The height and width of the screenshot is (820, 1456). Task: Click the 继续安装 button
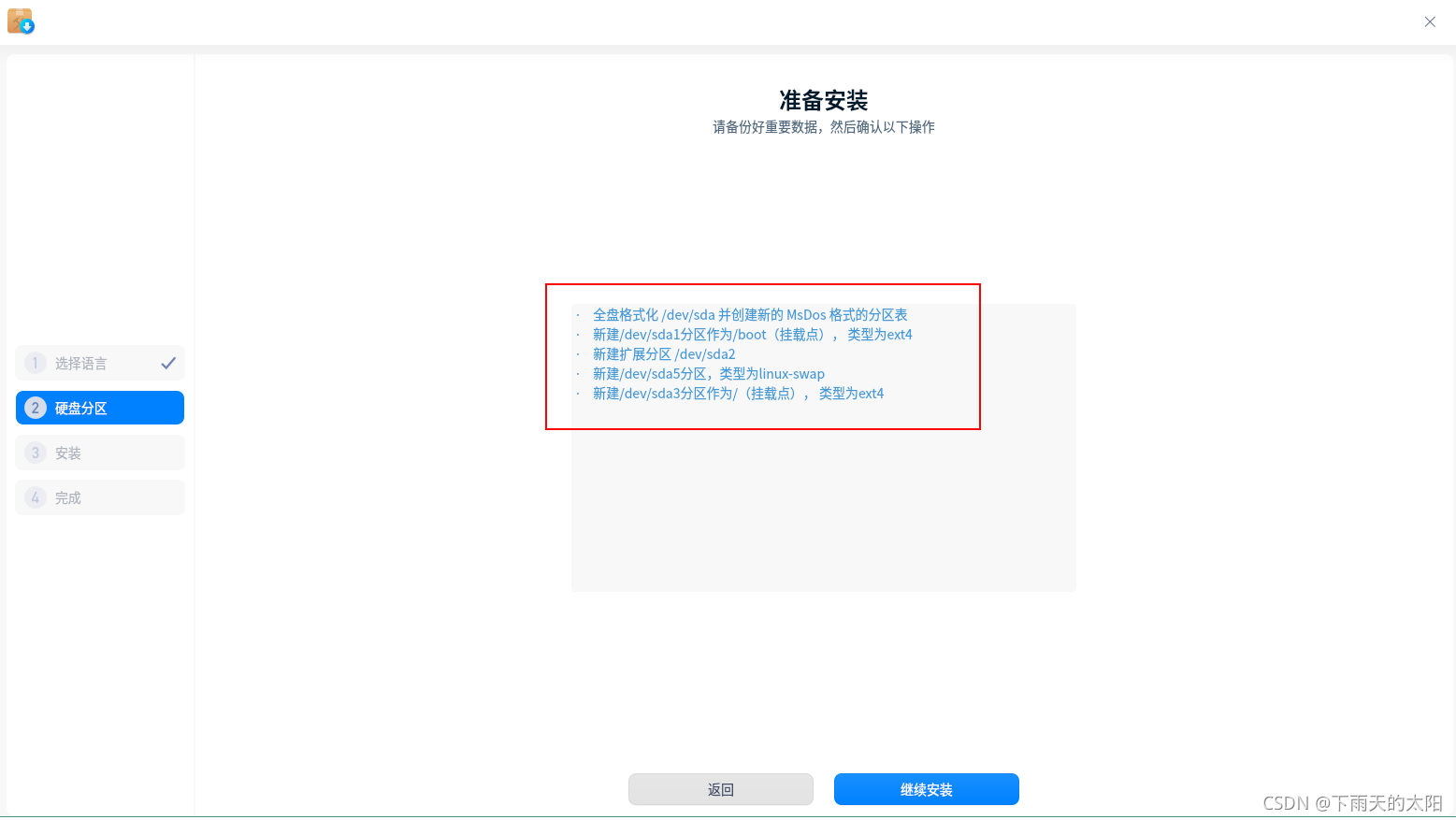click(x=926, y=789)
